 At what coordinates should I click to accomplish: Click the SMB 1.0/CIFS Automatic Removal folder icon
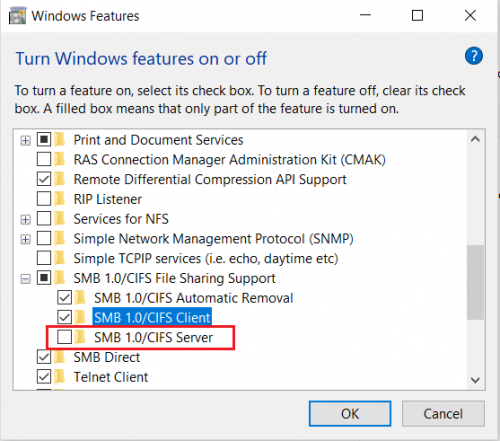coord(80,298)
